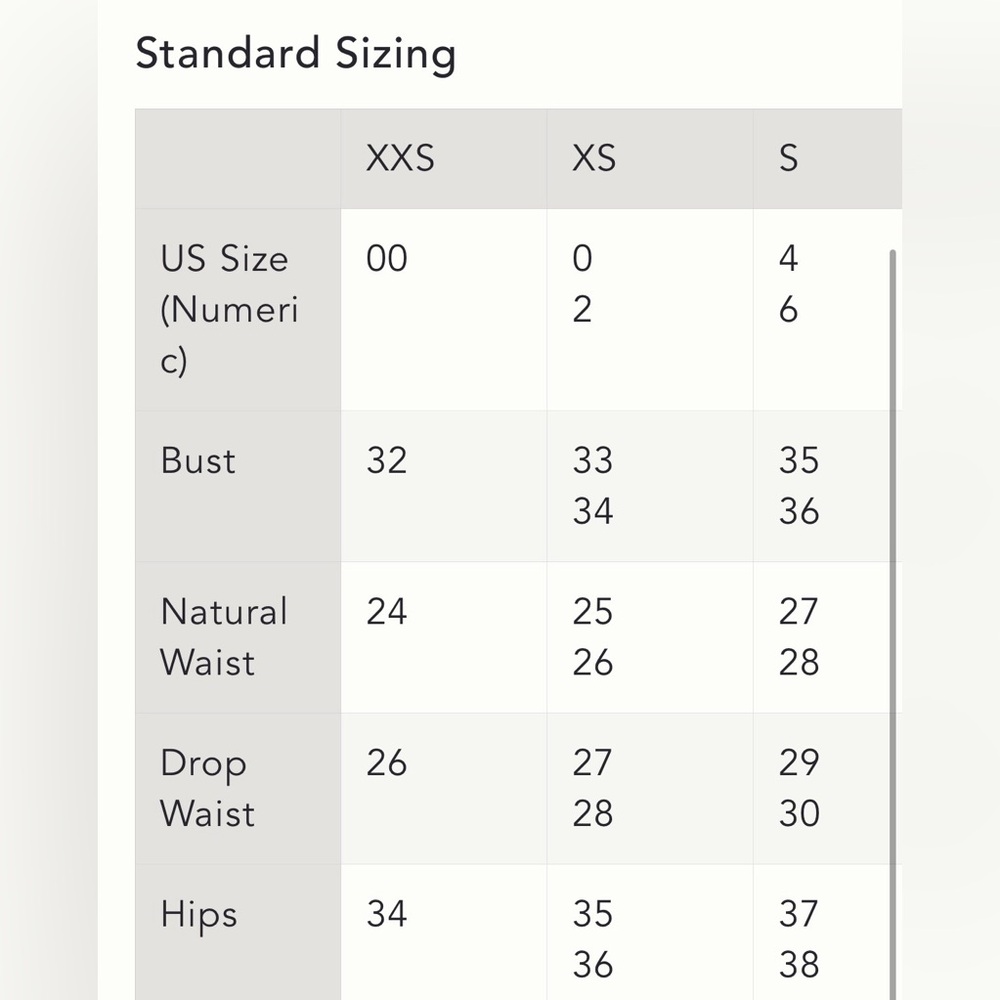The height and width of the screenshot is (1000, 1000).
Task: Click the XXS US size 00 cell
Action: [386, 259]
